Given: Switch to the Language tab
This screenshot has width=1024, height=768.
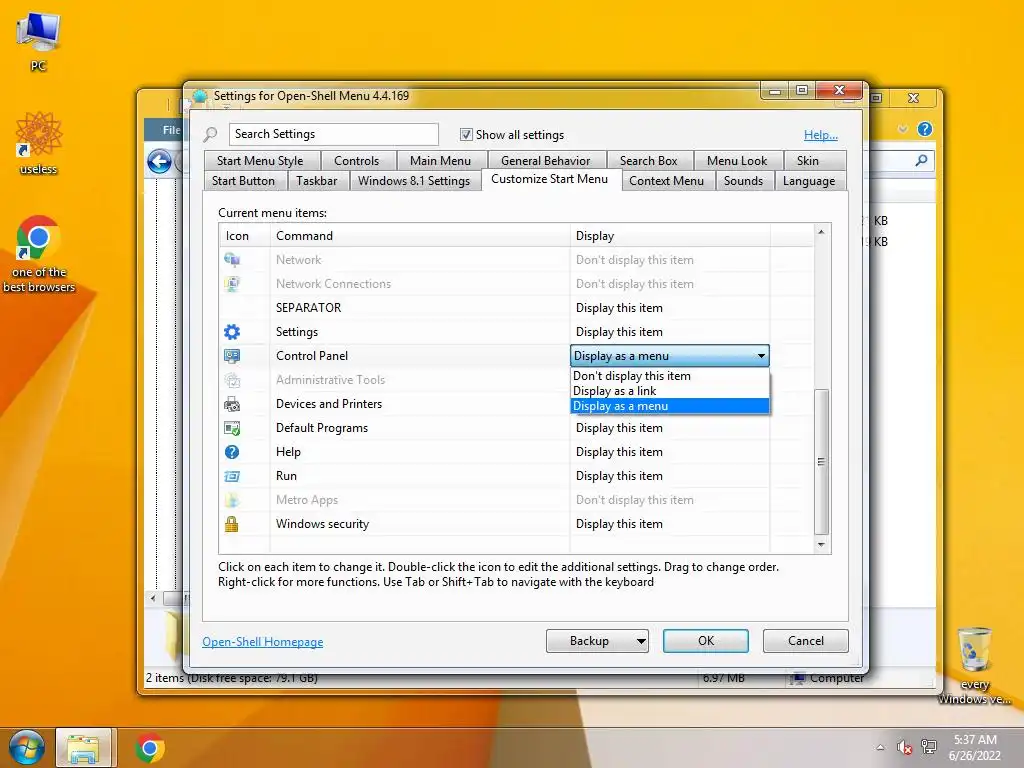Looking at the screenshot, I should pyautogui.click(x=809, y=181).
